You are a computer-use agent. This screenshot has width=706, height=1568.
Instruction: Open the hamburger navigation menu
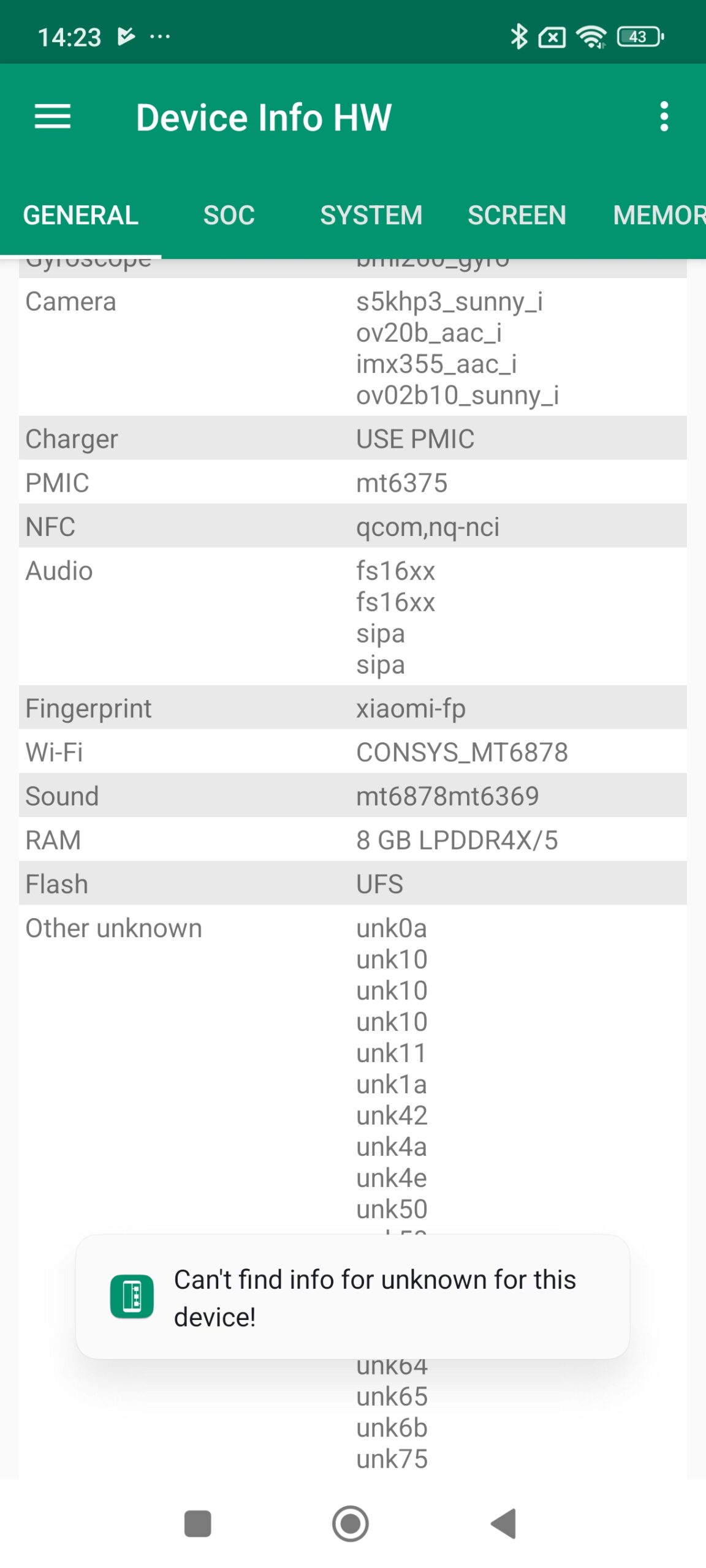(53, 116)
